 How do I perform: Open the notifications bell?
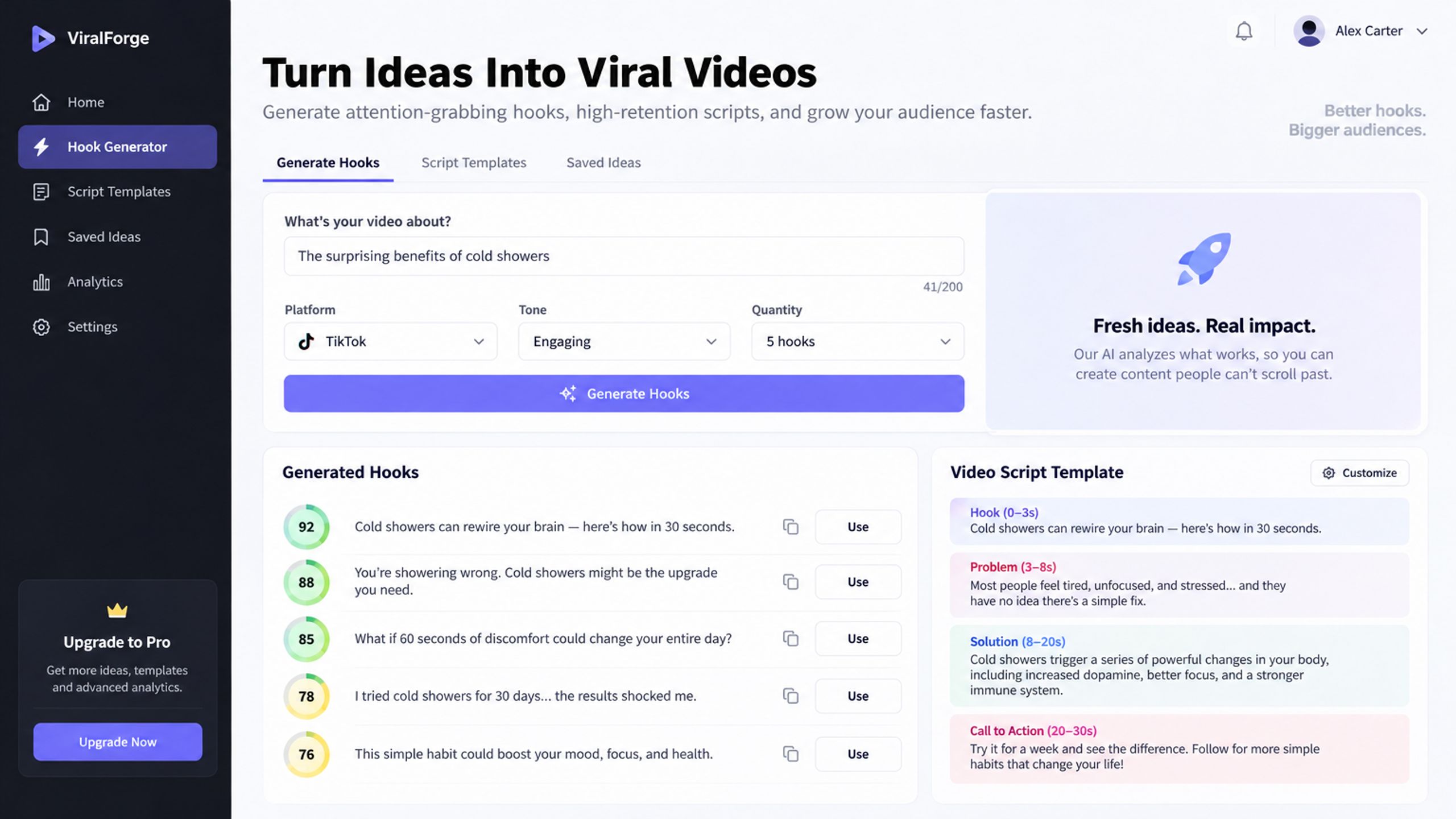pyautogui.click(x=1244, y=31)
